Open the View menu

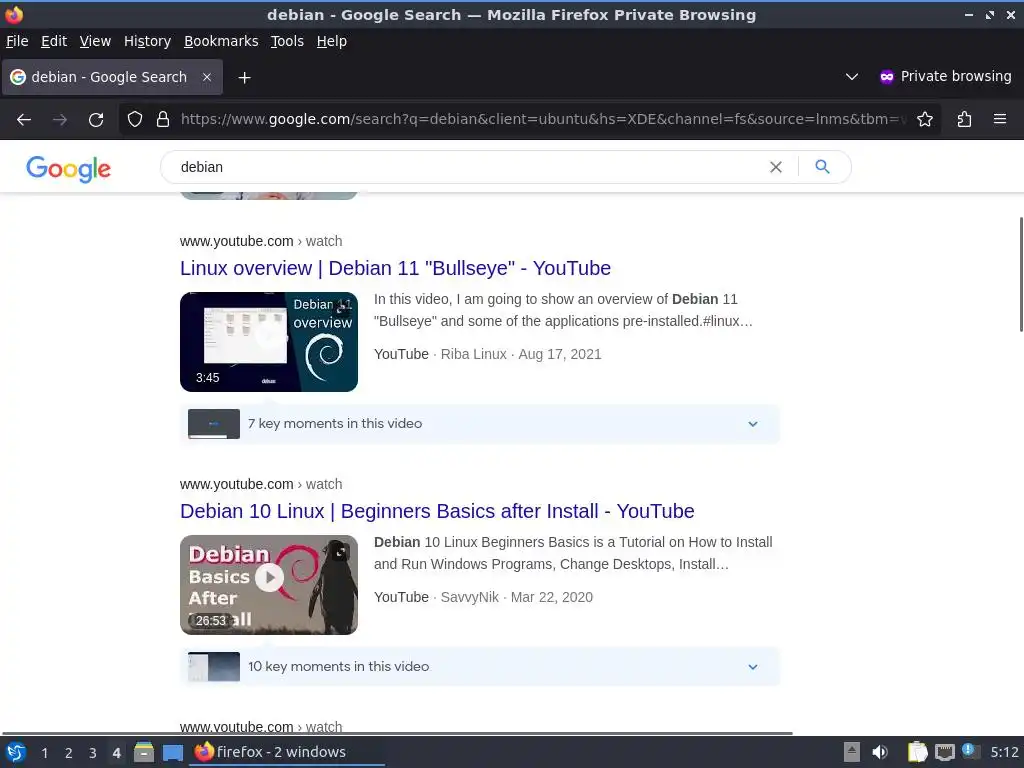point(95,41)
